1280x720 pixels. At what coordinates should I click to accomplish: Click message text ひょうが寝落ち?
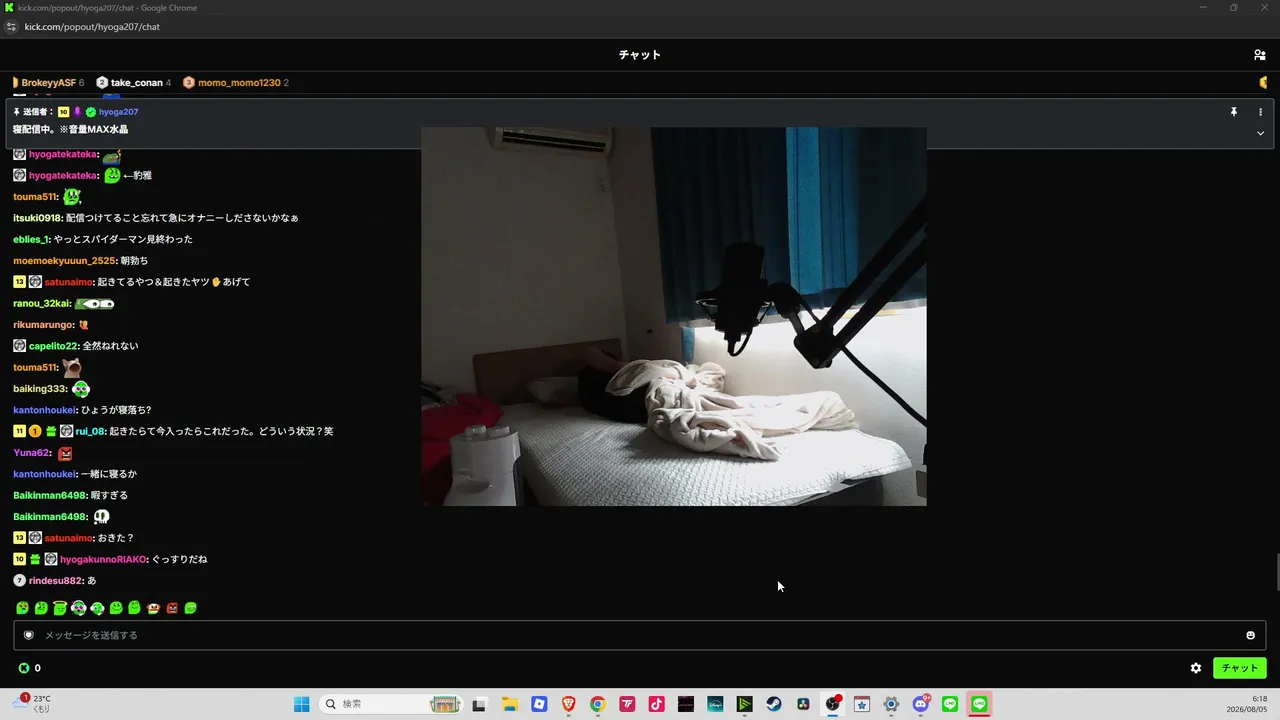tap(116, 410)
